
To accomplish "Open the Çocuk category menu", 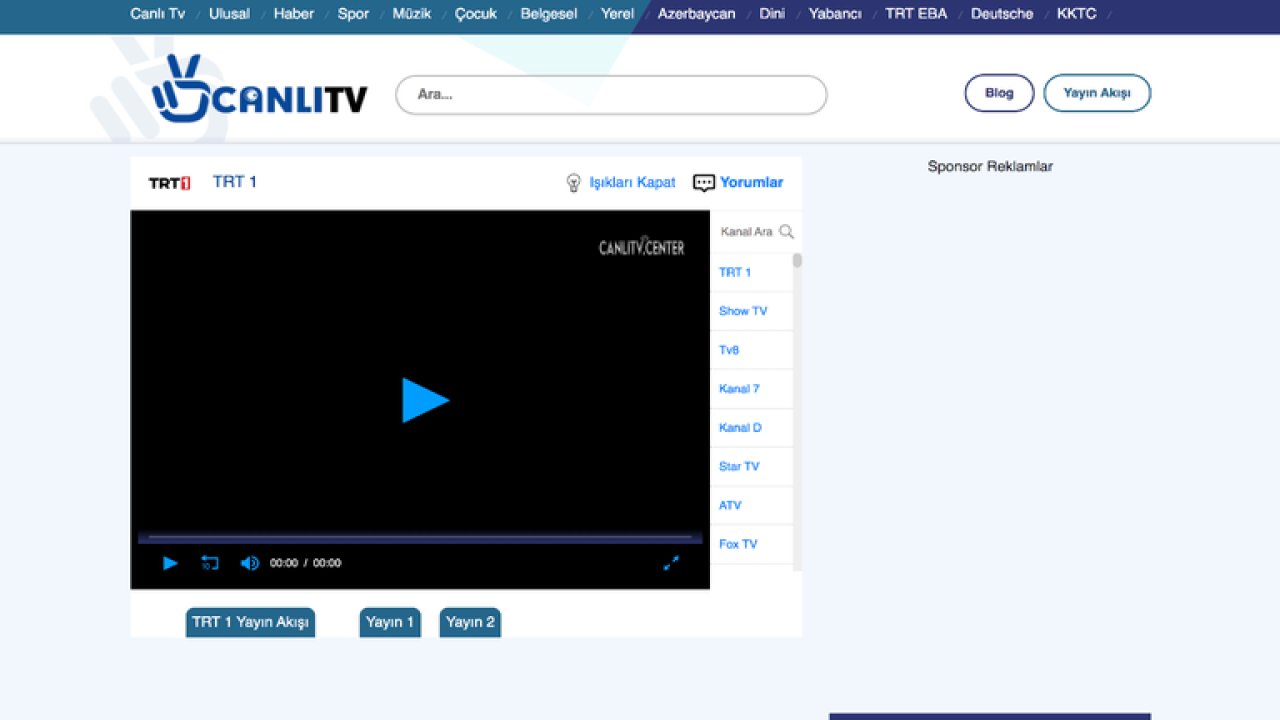I will (x=476, y=14).
